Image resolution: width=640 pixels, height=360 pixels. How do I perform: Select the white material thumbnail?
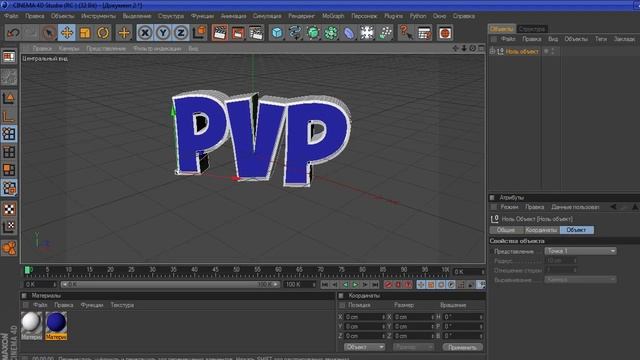pos(31,322)
